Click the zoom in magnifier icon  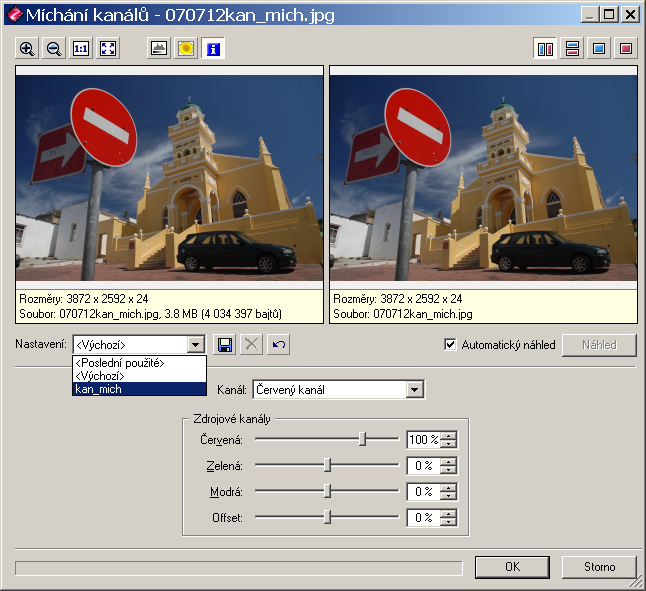(x=27, y=48)
